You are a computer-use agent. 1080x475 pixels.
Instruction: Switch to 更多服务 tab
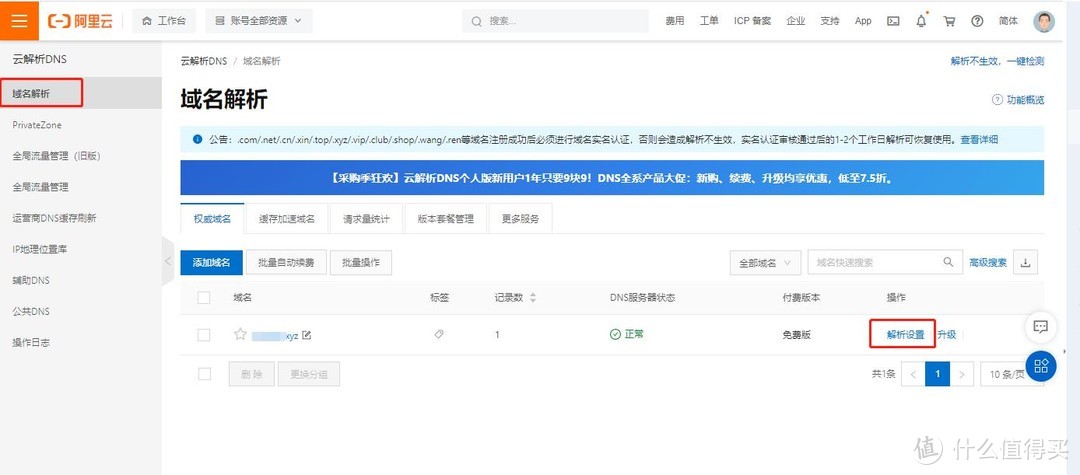[520, 219]
